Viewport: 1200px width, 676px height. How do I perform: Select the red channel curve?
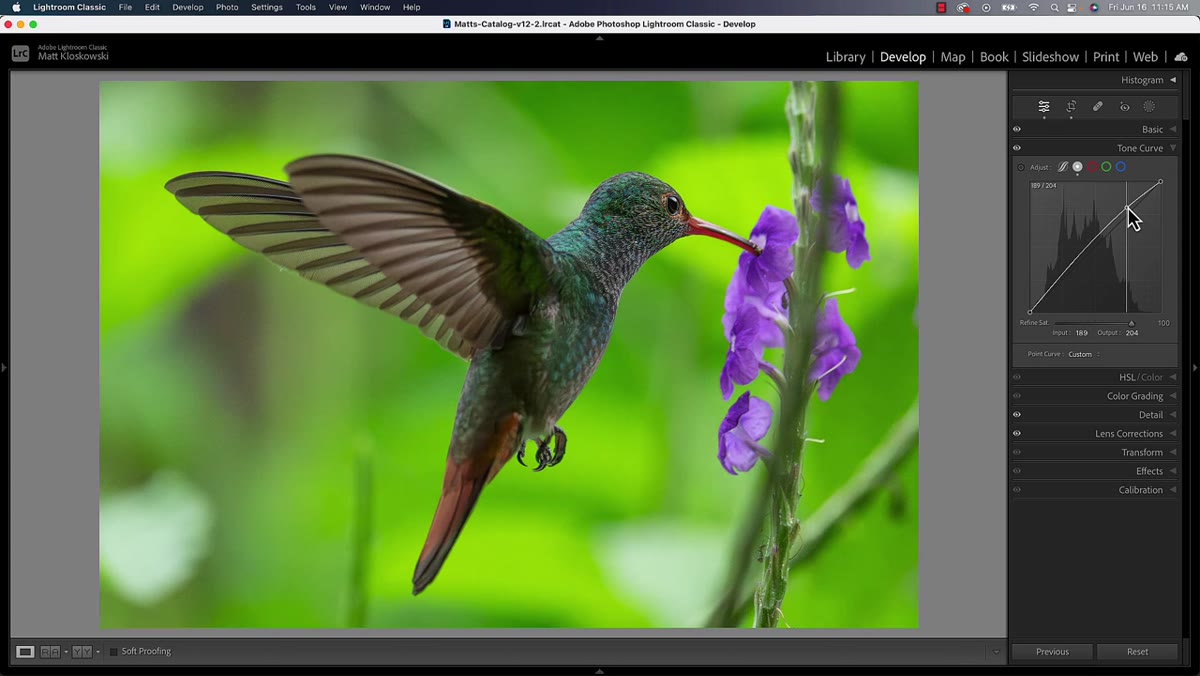pos(1092,167)
